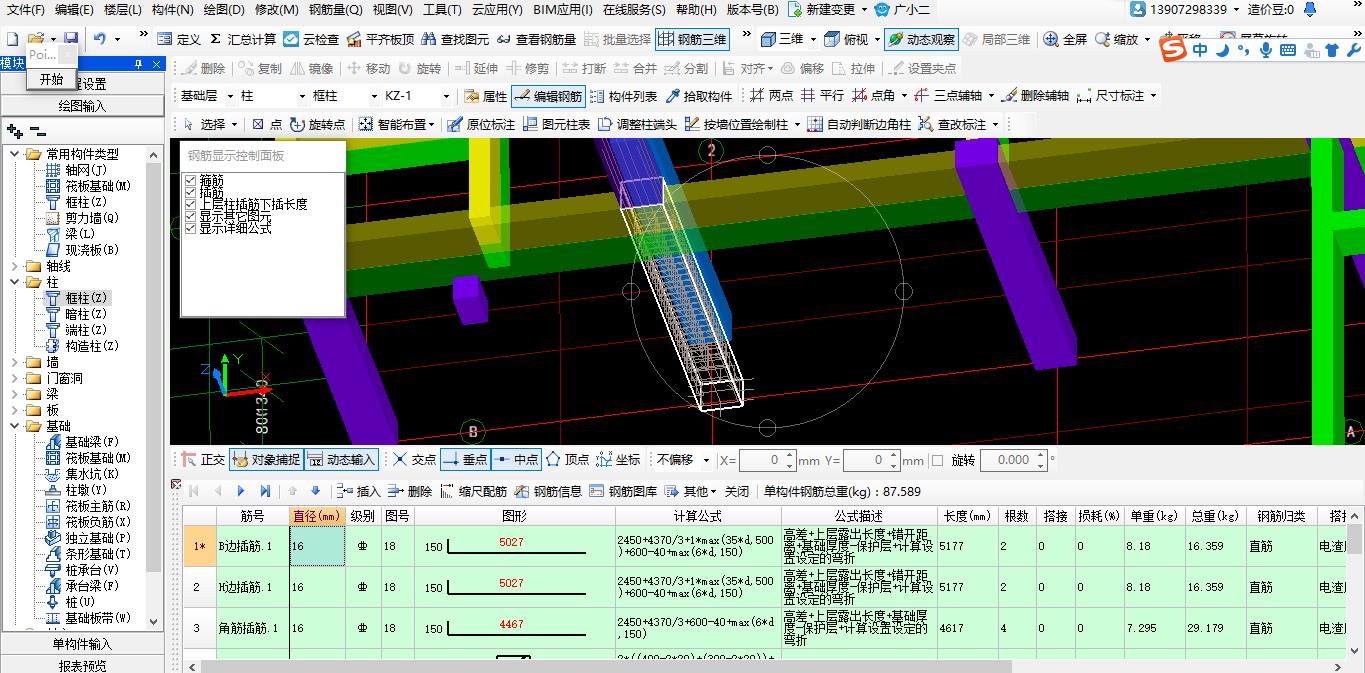This screenshot has height=673, width=1365.
Task: Select 筏板基础(M) under 基础
Action: pyautogui.click(x=98, y=458)
